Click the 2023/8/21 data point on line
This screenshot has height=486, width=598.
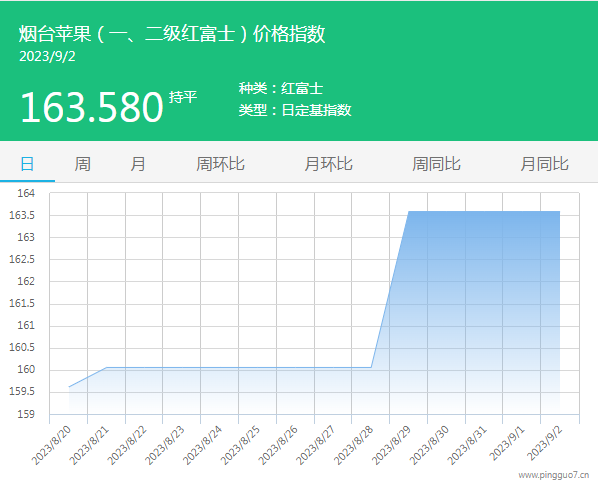(x=106, y=367)
